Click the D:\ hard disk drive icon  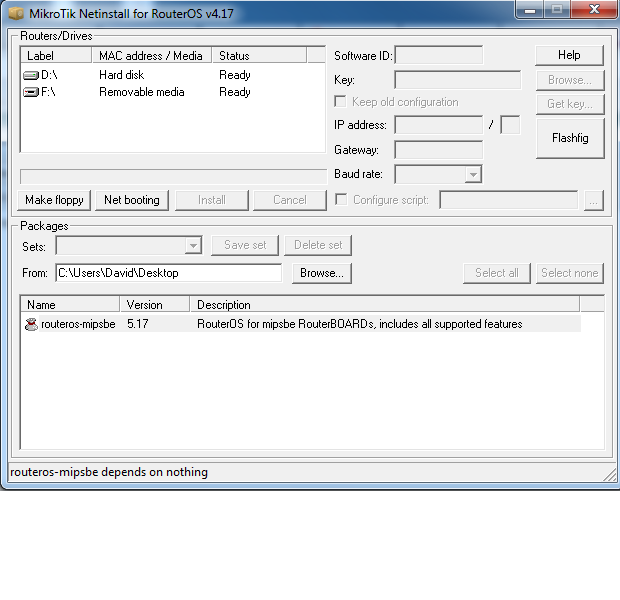pos(31,75)
